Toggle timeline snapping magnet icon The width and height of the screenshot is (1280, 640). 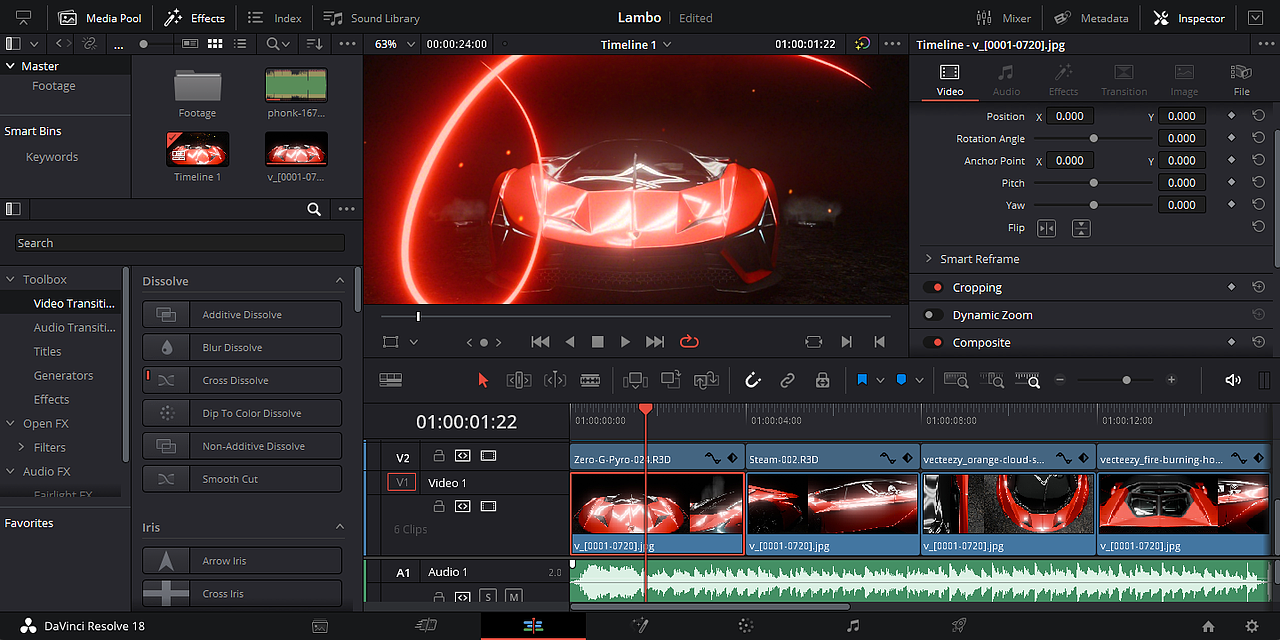tap(753, 380)
